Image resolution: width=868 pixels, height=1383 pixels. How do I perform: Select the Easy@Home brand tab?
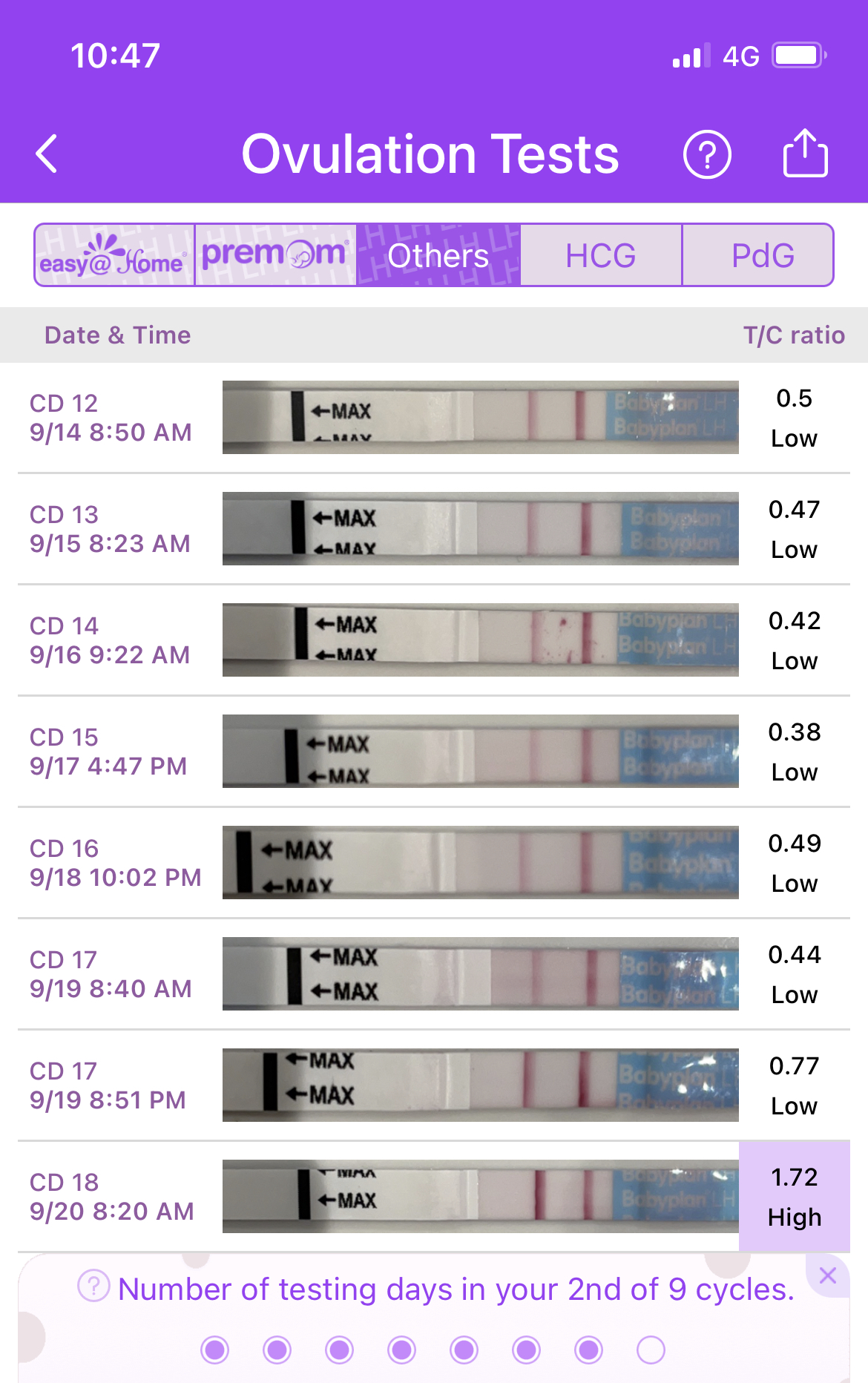click(114, 255)
